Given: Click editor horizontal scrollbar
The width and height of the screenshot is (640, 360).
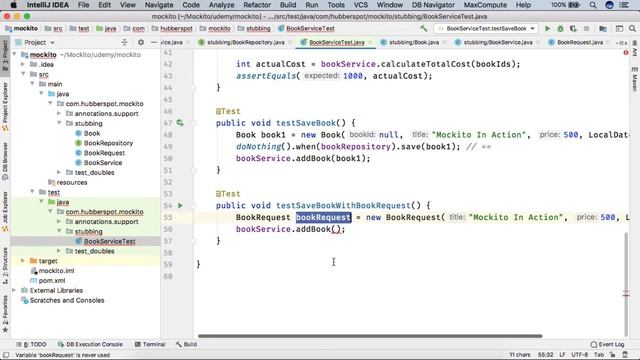Looking at the screenshot, I should point(370,336).
